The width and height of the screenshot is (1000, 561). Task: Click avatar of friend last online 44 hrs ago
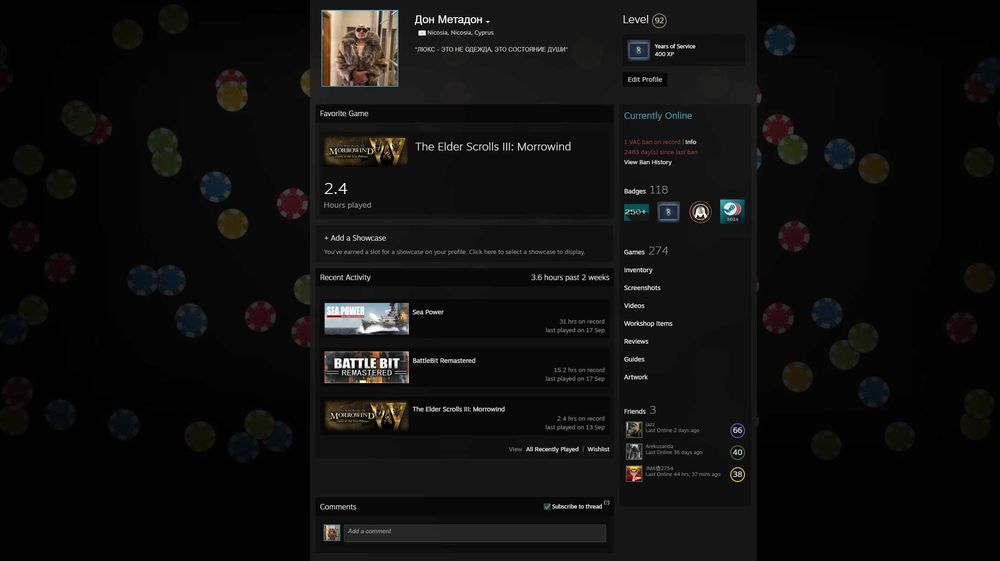pyautogui.click(x=633, y=474)
